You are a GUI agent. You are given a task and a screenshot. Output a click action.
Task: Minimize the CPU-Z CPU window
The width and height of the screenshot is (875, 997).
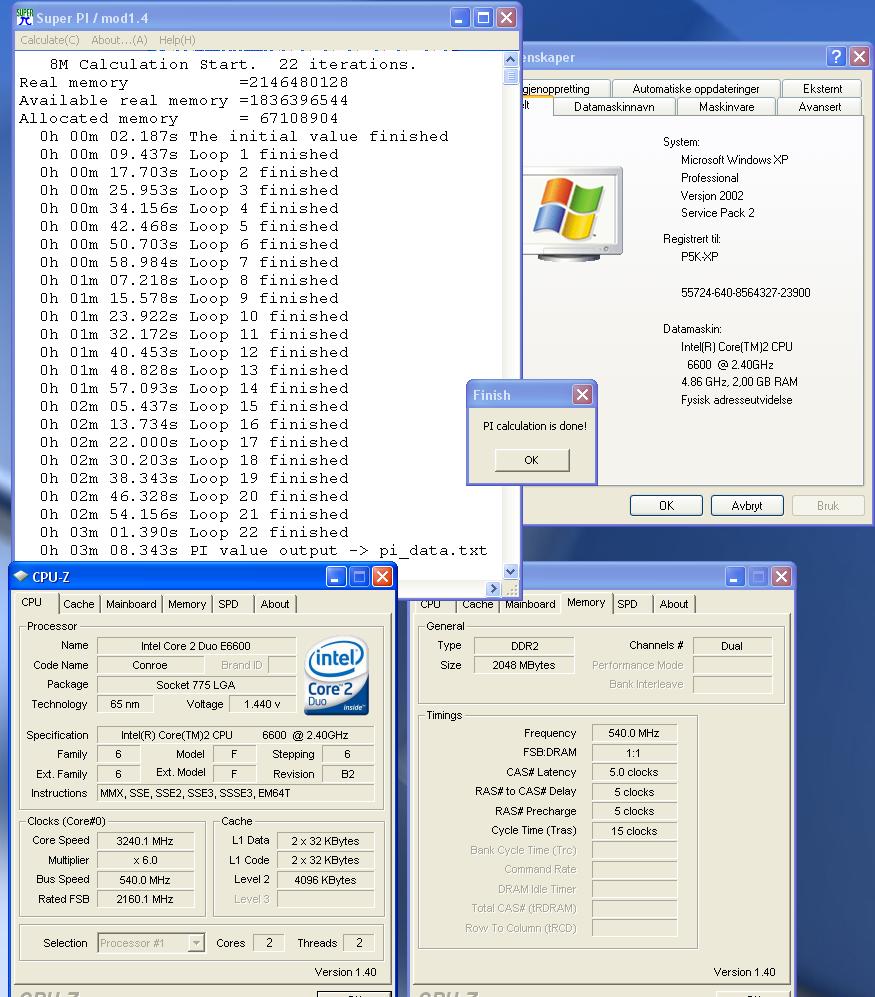[336, 577]
